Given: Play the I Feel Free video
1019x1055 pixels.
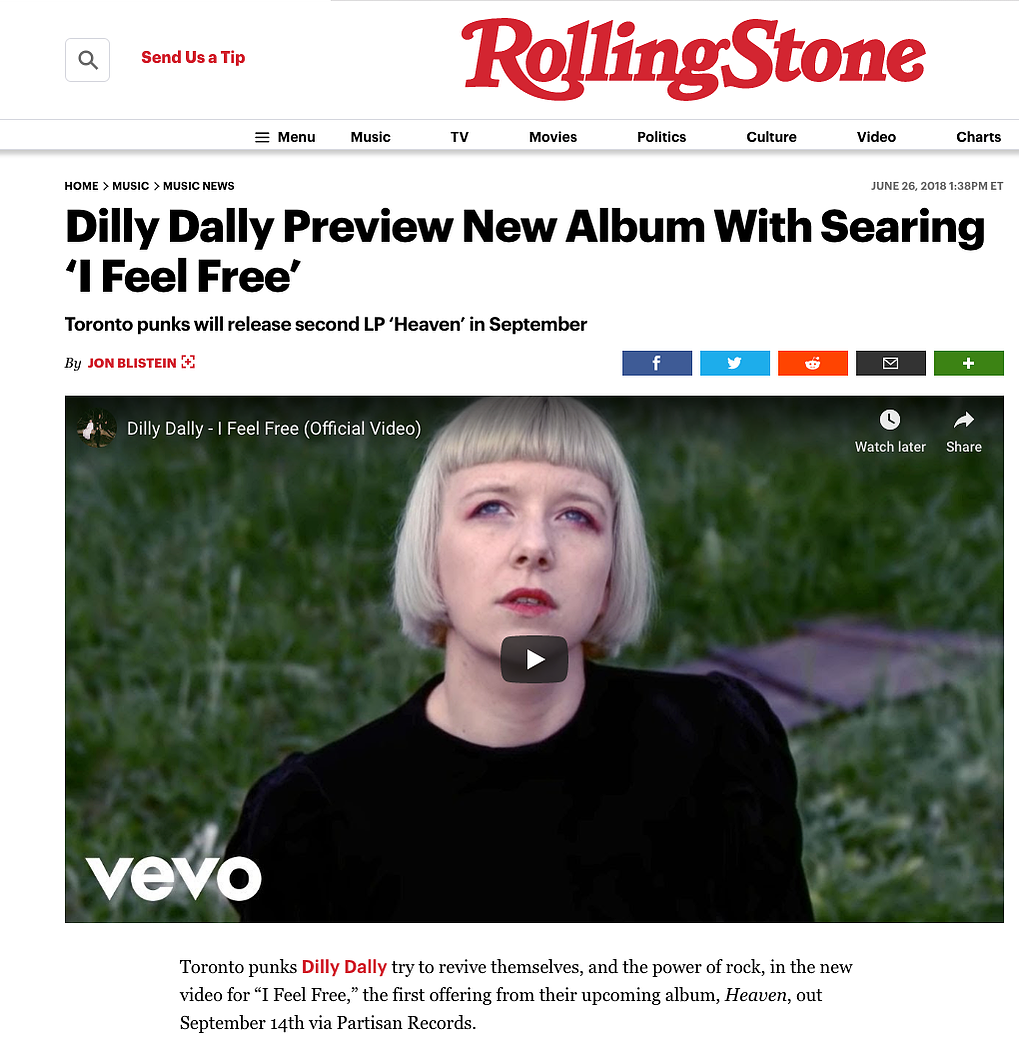Looking at the screenshot, I should point(534,659).
